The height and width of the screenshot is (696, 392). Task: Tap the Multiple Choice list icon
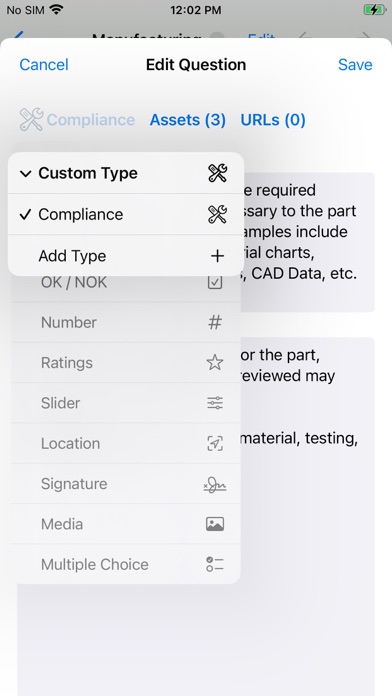[x=215, y=564]
